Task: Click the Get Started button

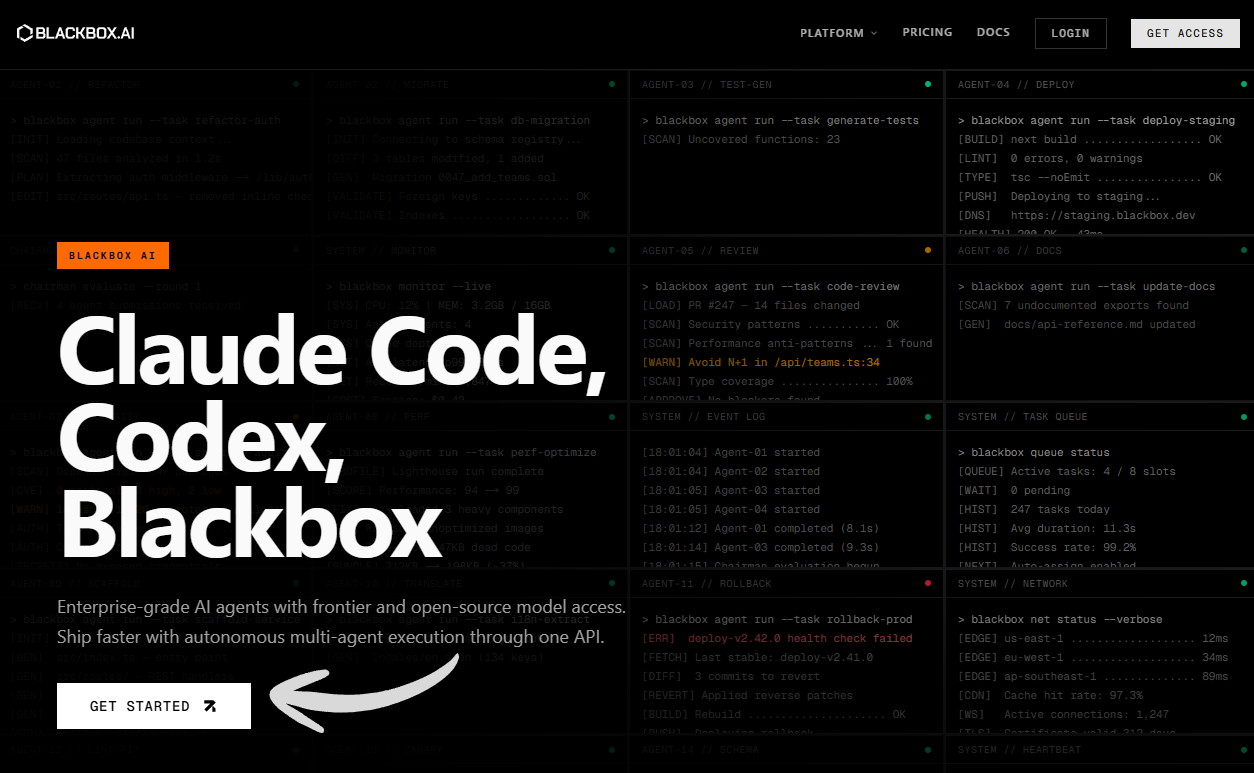Action: [154, 706]
